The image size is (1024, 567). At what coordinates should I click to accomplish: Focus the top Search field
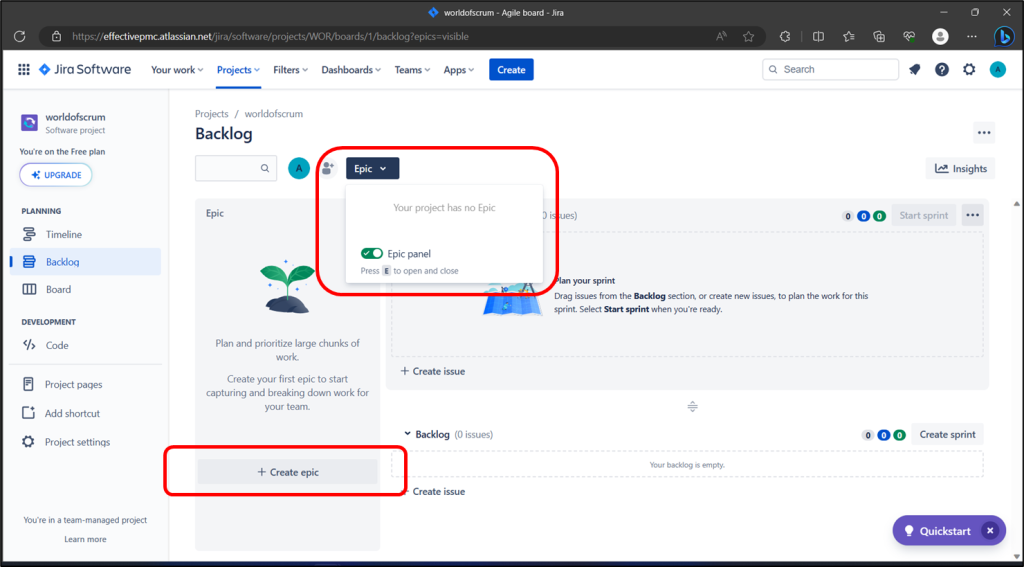(831, 69)
